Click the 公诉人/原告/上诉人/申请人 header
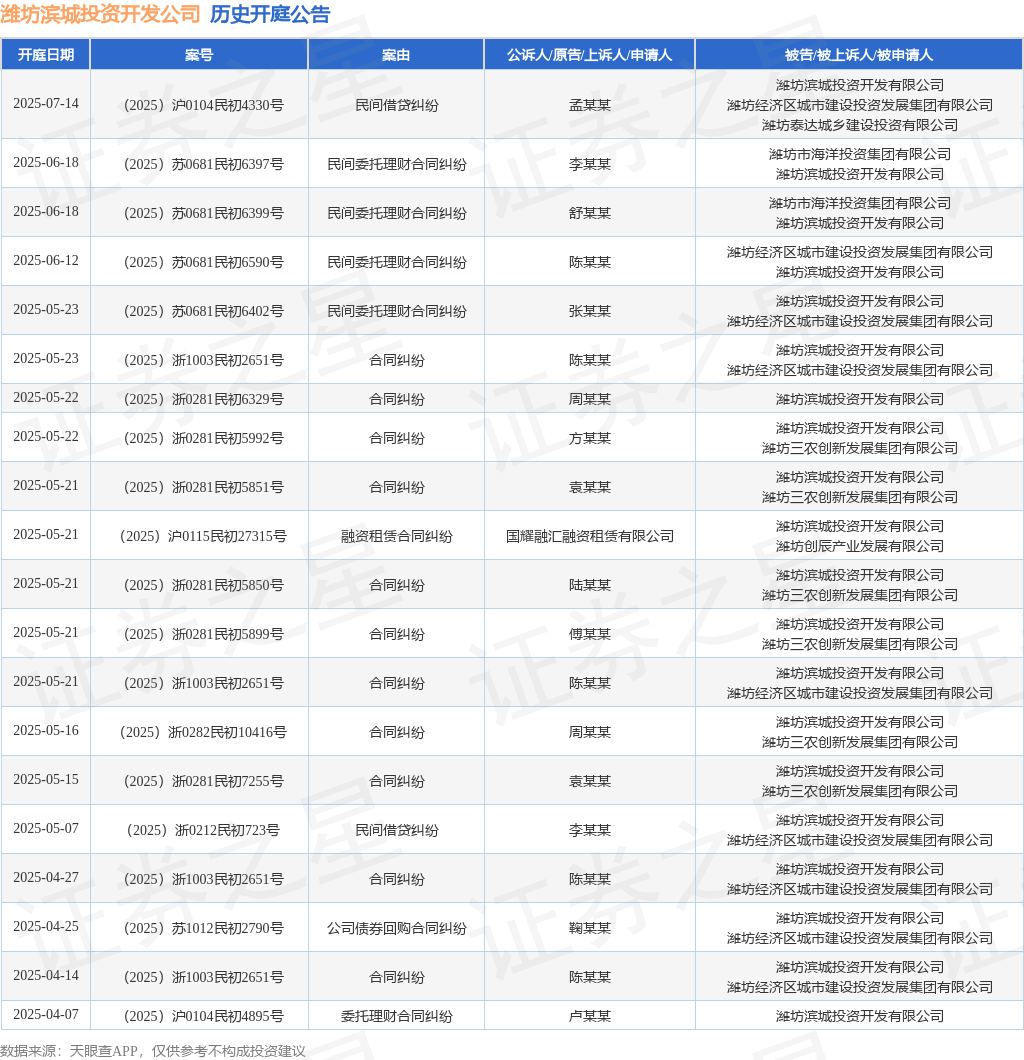This screenshot has width=1024, height=1060. point(589,55)
